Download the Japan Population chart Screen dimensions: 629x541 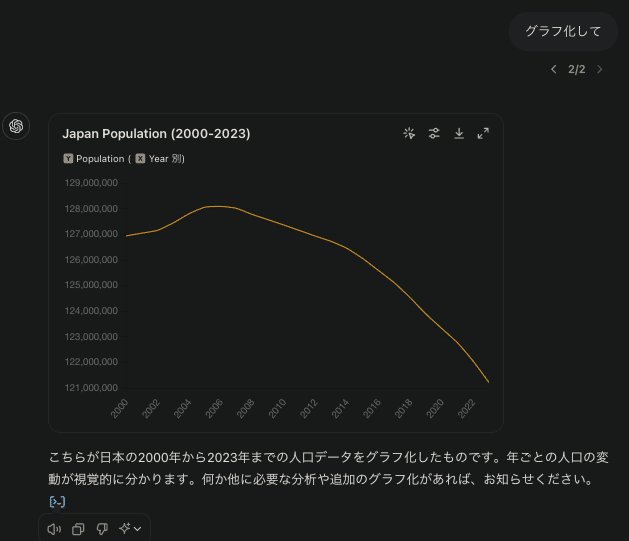(x=459, y=133)
